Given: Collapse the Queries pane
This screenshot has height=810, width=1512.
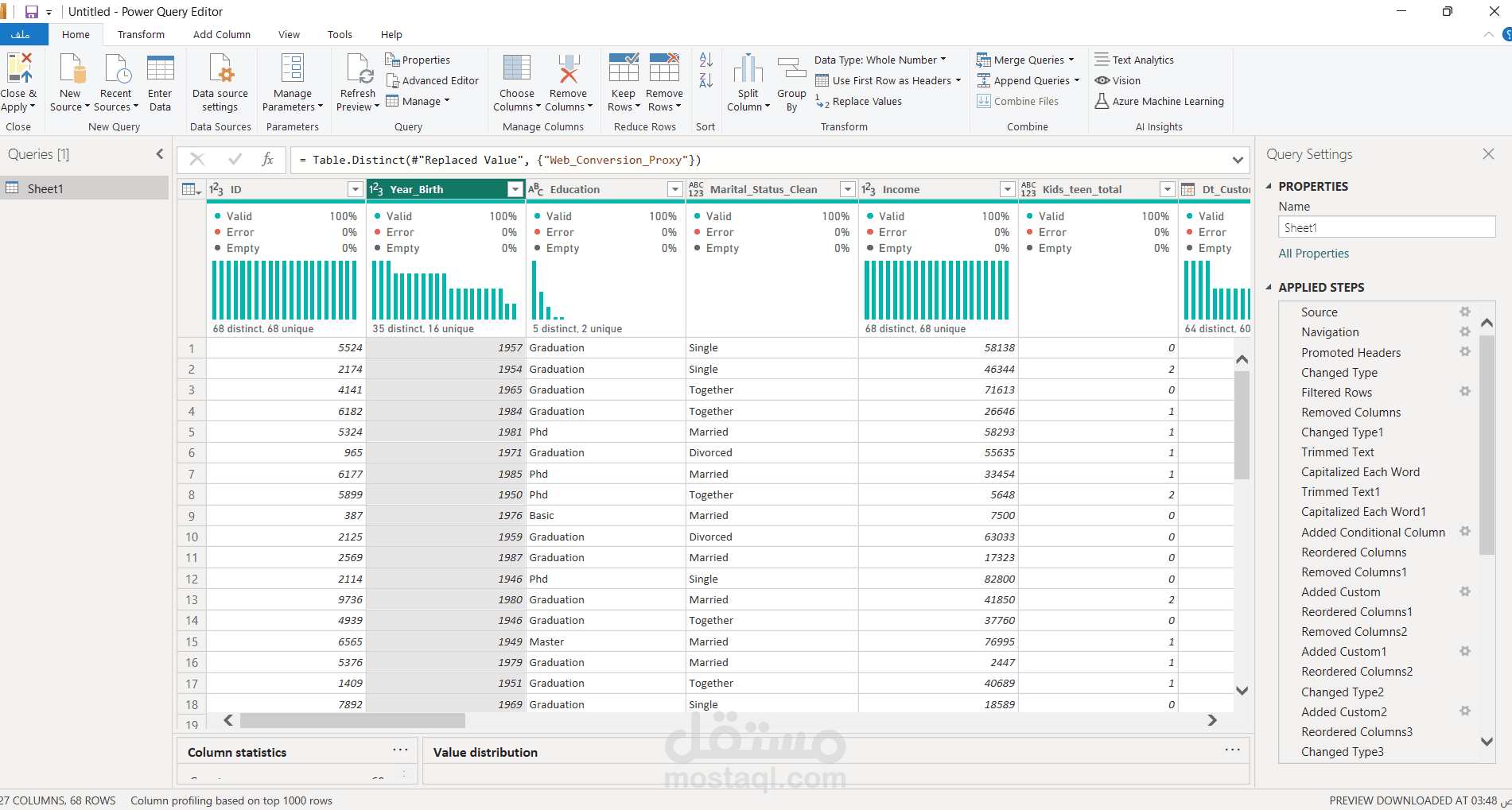Looking at the screenshot, I should (x=160, y=154).
